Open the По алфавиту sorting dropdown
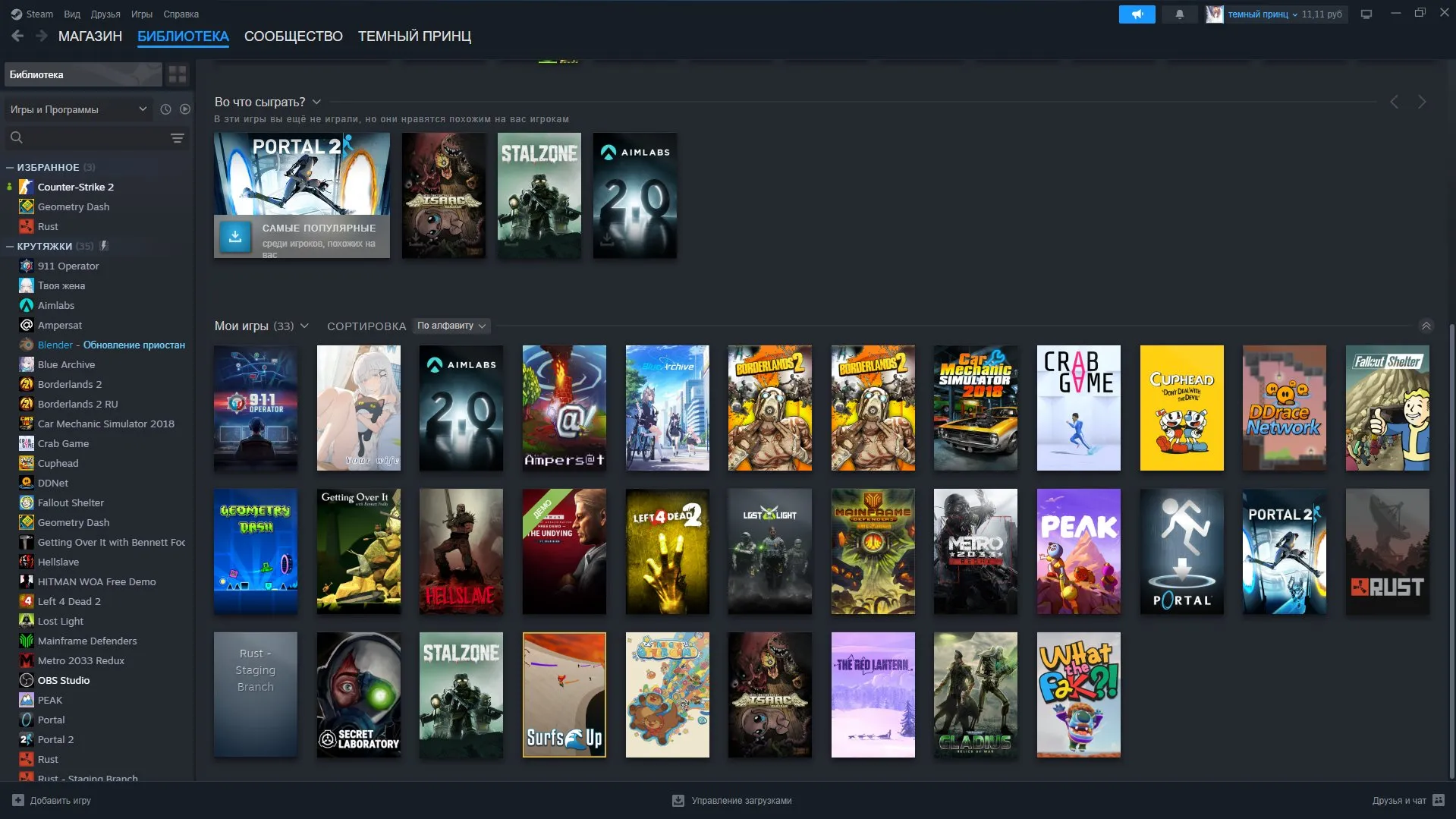Screen dimensions: 1456x819 tap(451, 326)
